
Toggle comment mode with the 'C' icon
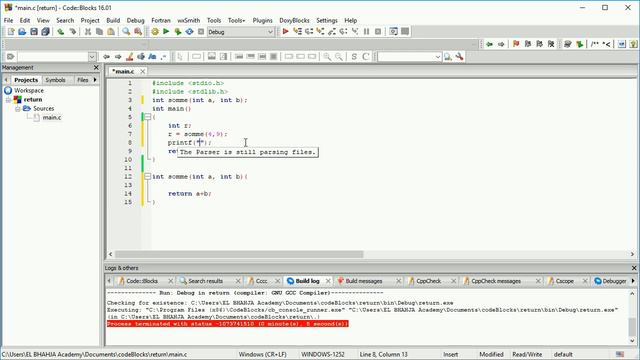[366, 57]
